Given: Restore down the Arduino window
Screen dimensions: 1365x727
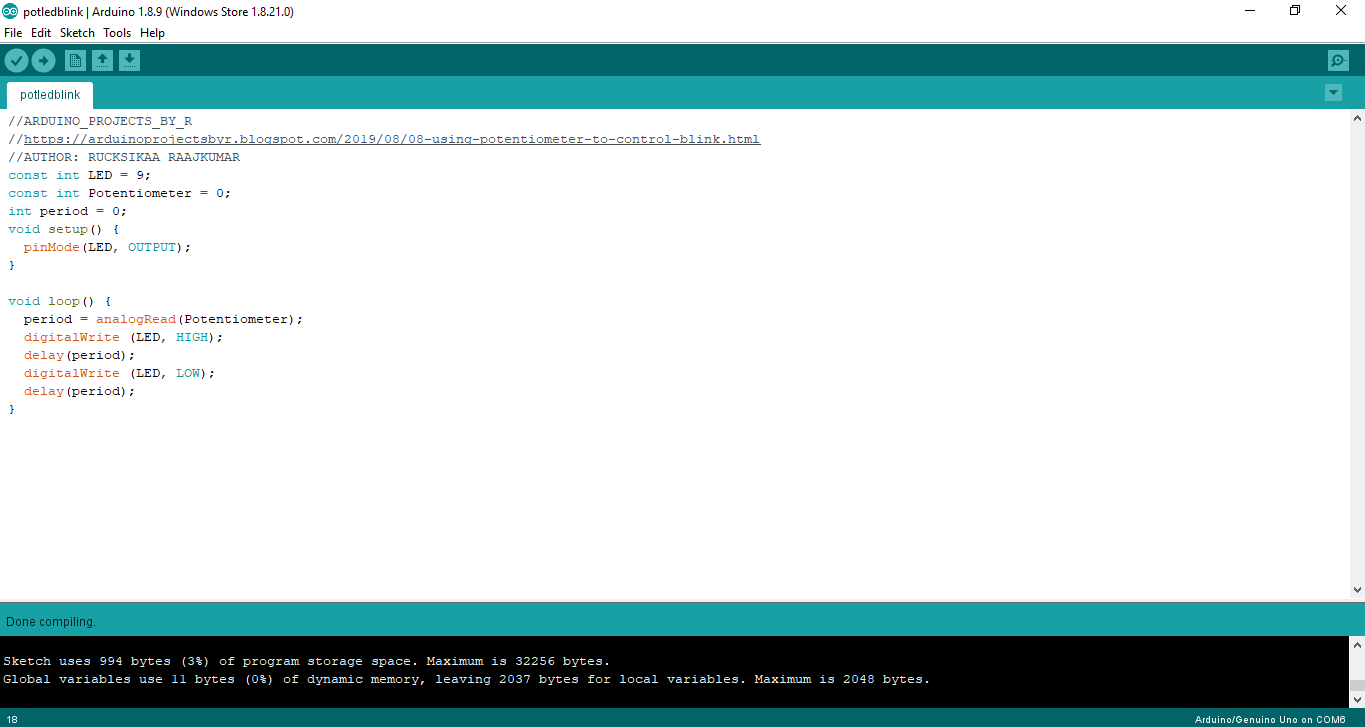Looking at the screenshot, I should pos(1295,11).
